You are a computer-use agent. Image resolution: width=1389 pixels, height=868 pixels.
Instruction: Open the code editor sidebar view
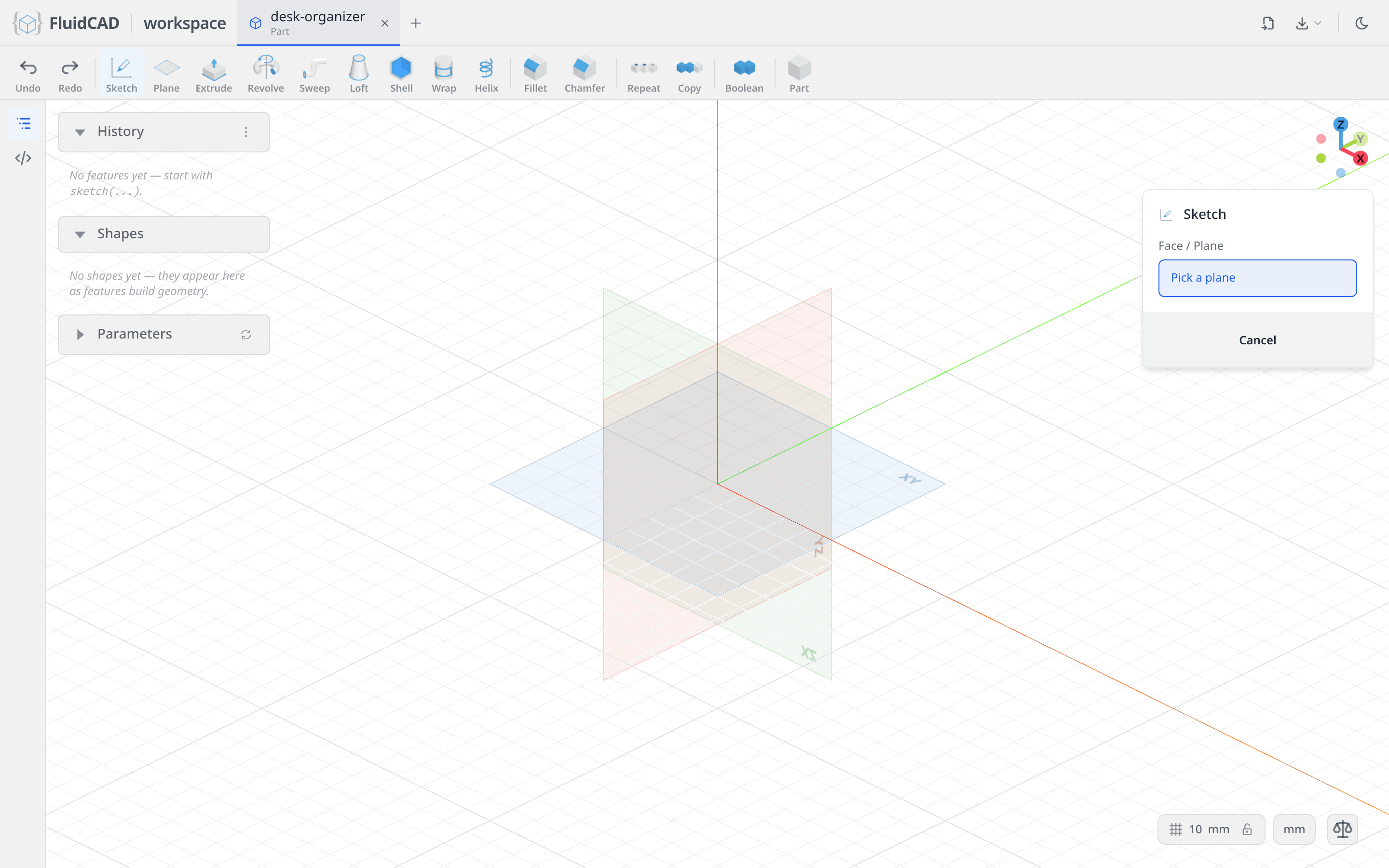click(x=24, y=158)
